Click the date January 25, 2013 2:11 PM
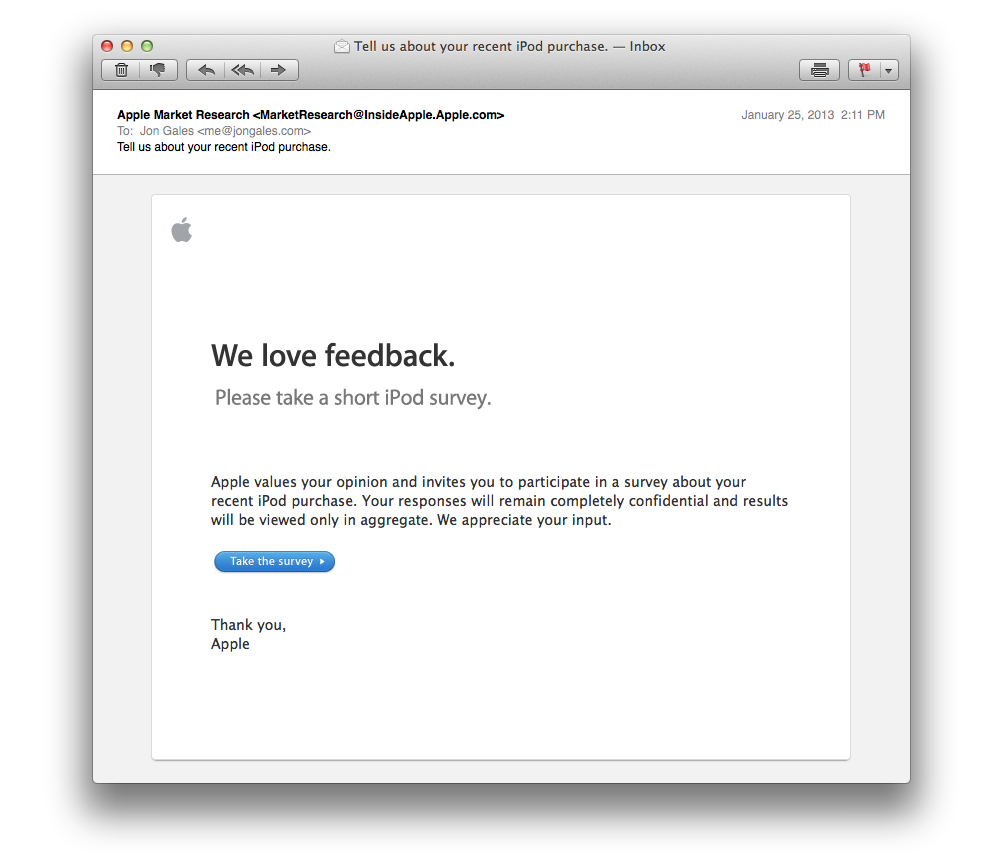The height and width of the screenshot is (862, 1004). point(813,115)
